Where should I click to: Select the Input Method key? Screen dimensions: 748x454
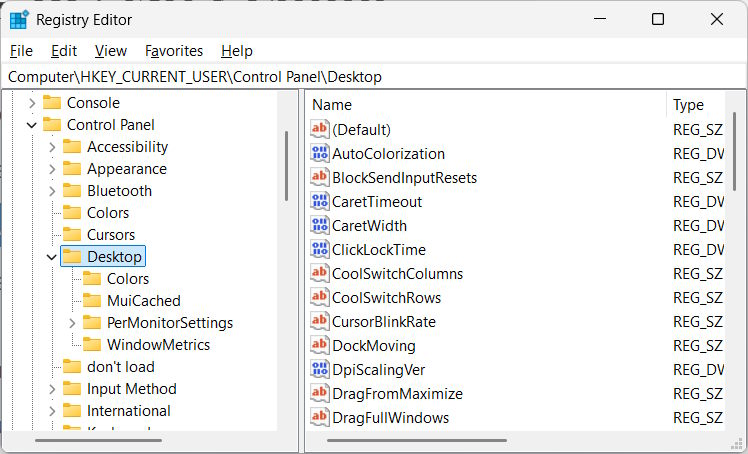pos(132,389)
